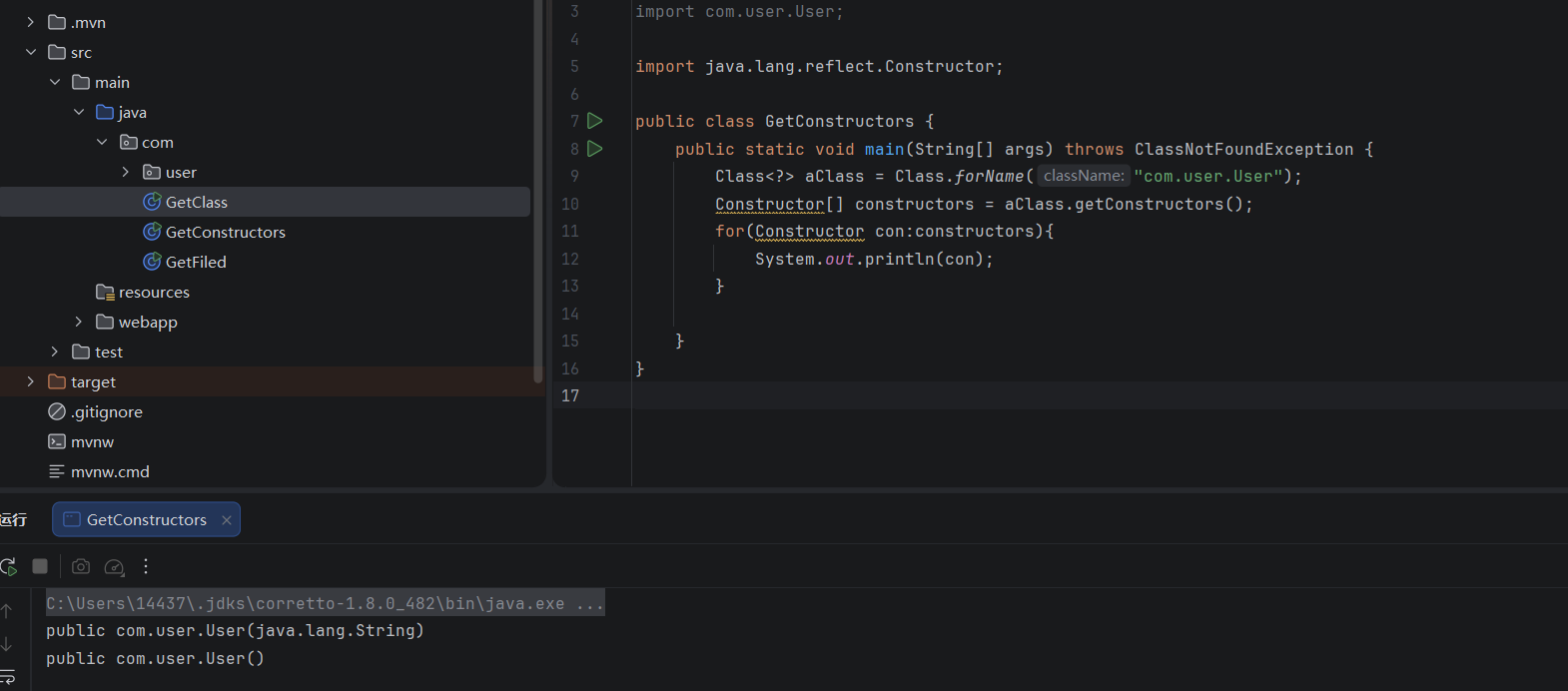Click the .gitignore file icon
The width and height of the screenshot is (1568, 691).
click(x=57, y=411)
